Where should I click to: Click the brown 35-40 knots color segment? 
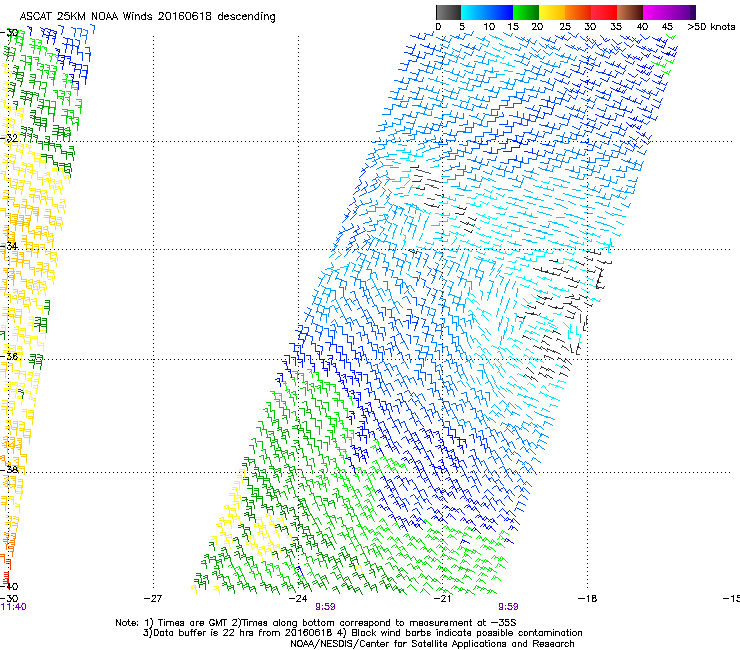click(630, 12)
